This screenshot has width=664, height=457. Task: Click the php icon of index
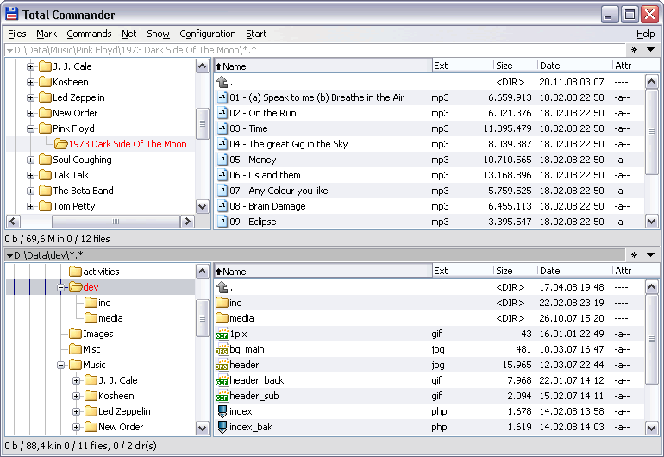(x=222, y=411)
